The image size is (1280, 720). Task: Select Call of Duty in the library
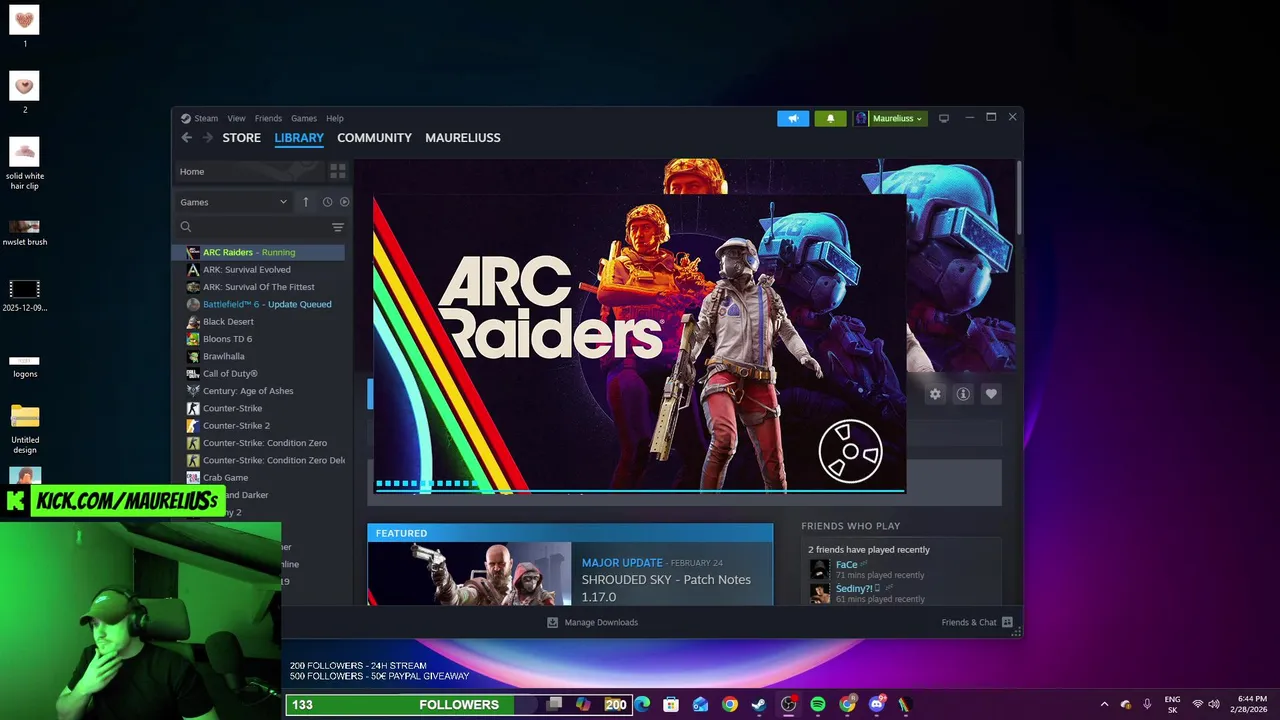(260, 374)
